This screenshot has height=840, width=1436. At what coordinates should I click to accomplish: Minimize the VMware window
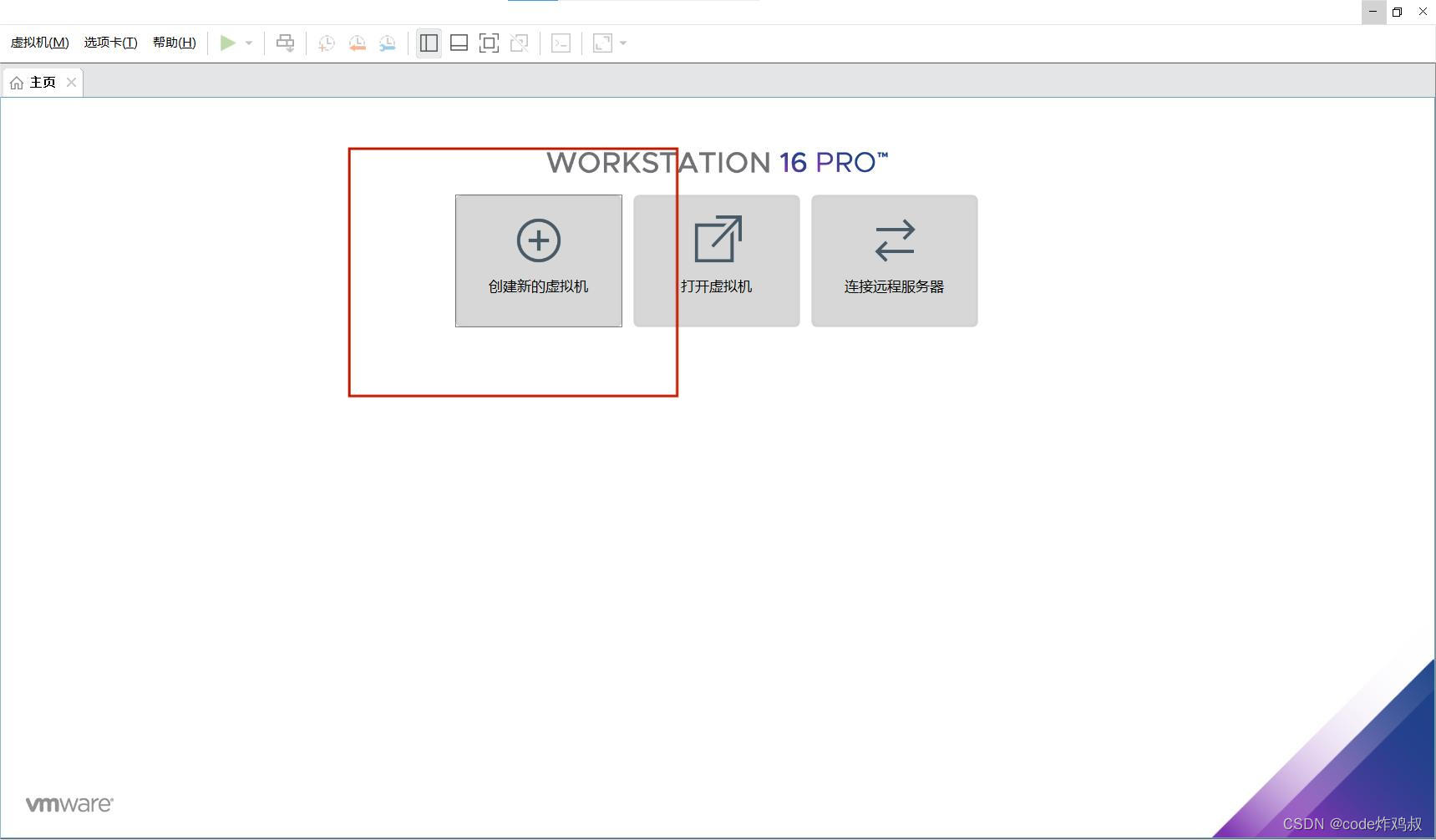pyautogui.click(x=1373, y=12)
